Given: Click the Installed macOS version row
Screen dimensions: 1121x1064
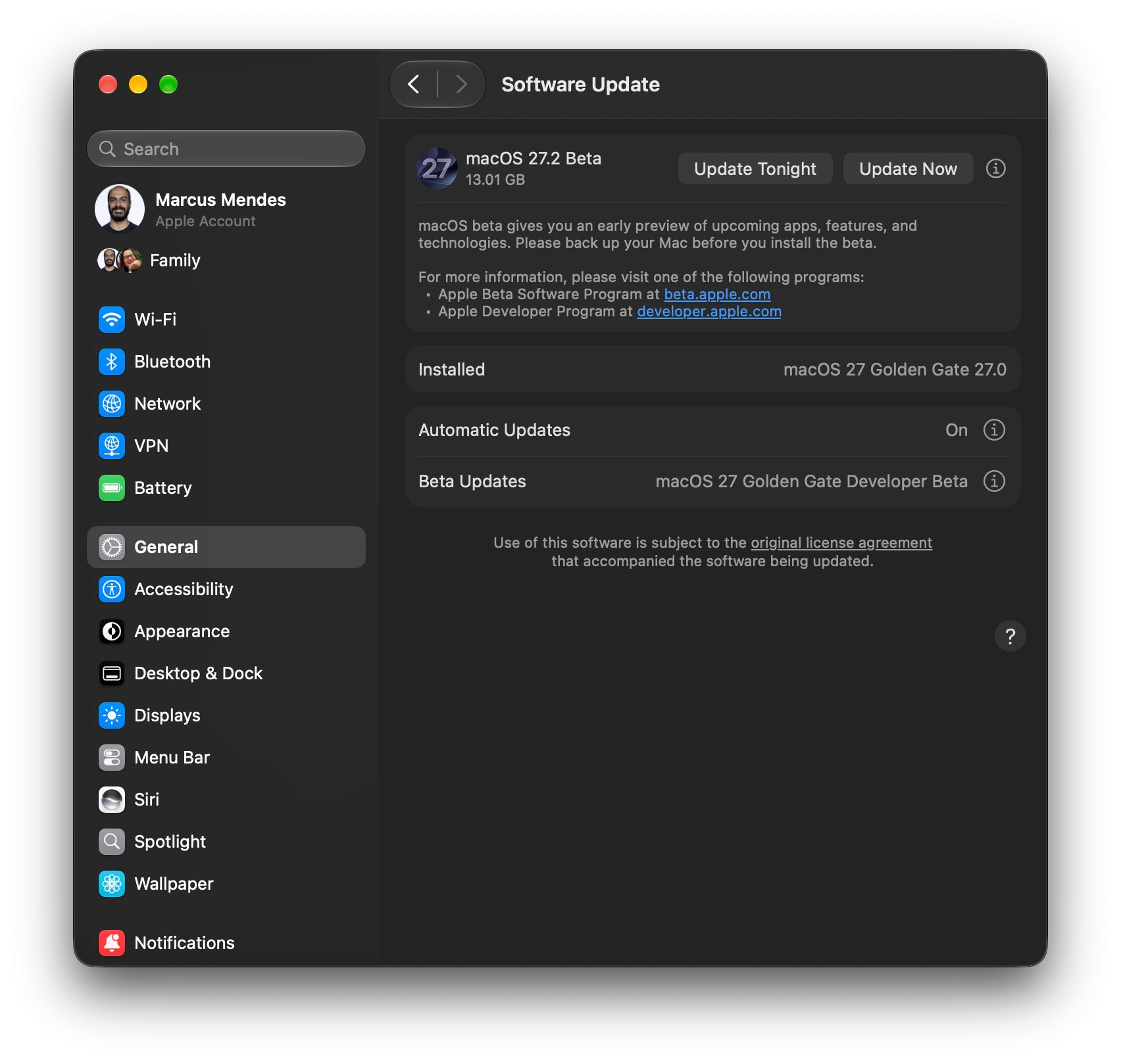Looking at the screenshot, I should click(x=713, y=370).
